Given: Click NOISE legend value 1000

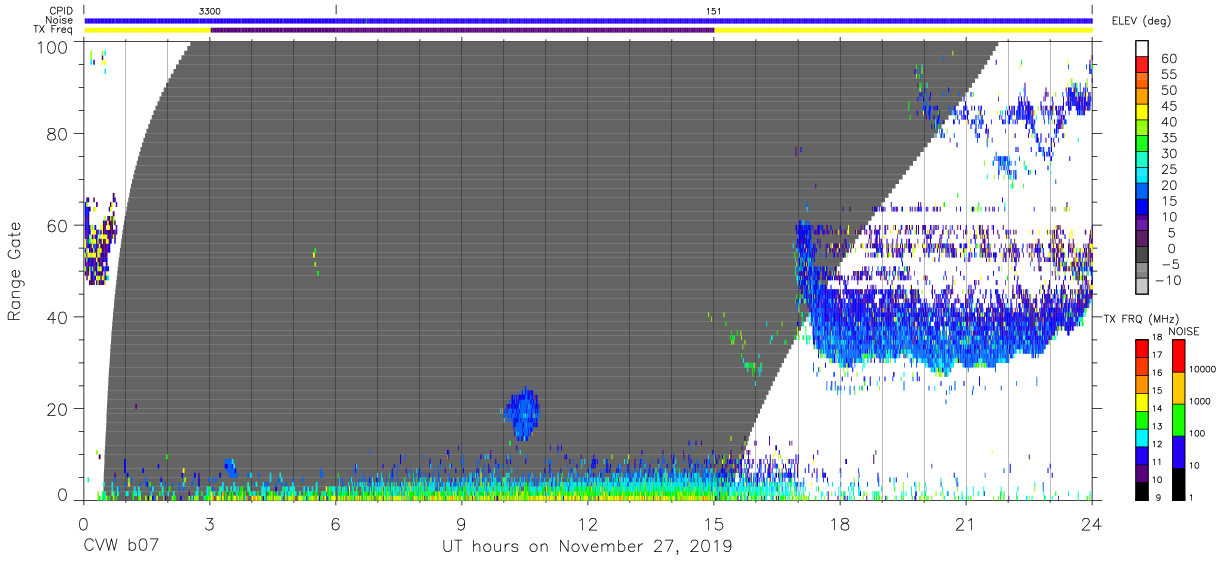Looking at the screenshot, I should (1200, 402).
